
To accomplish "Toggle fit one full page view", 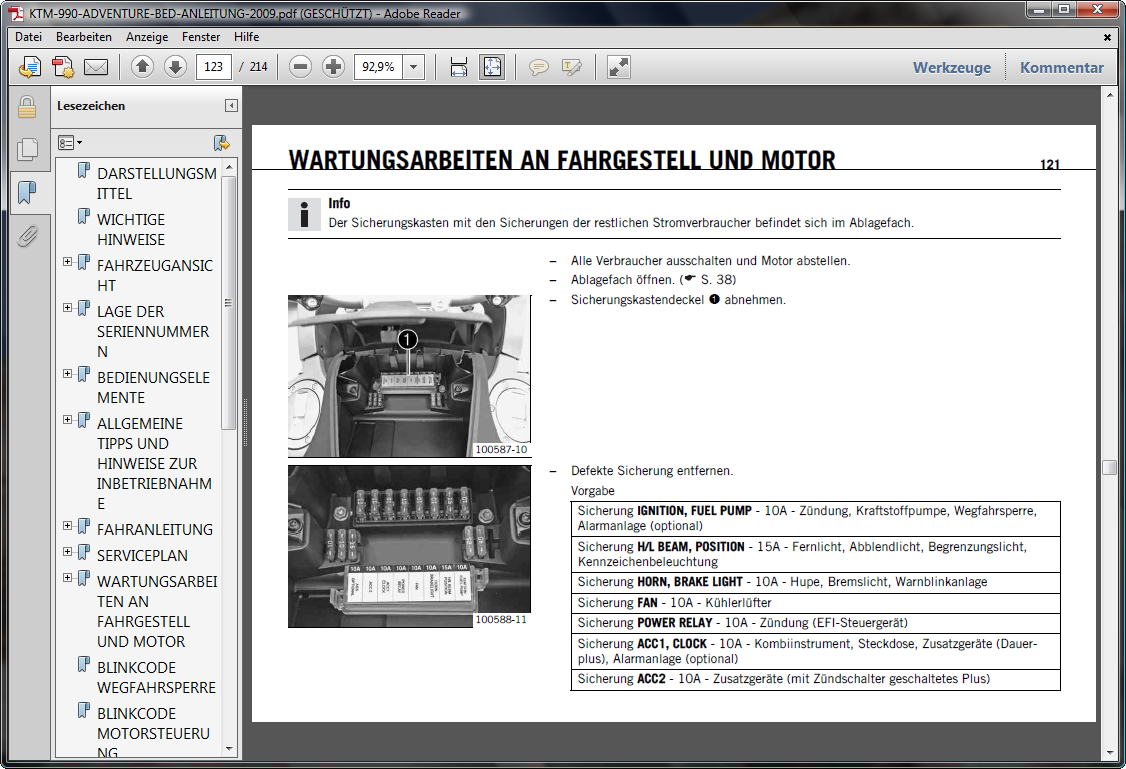I will click(x=491, y=67).
